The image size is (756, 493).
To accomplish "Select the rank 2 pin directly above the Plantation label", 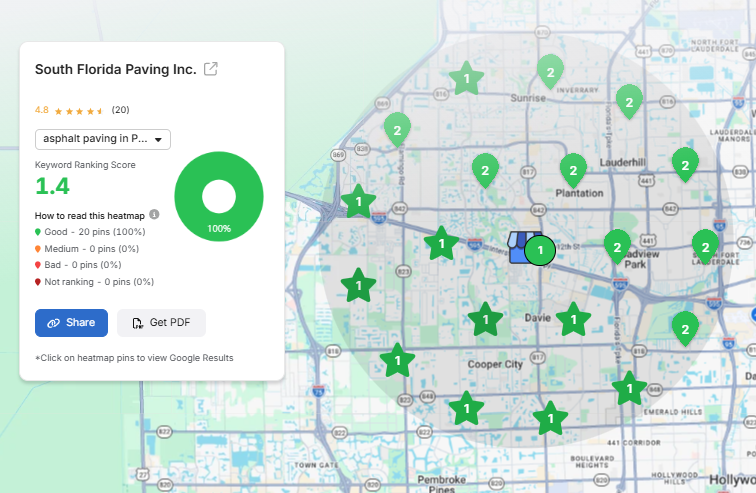I will (573, 171).
